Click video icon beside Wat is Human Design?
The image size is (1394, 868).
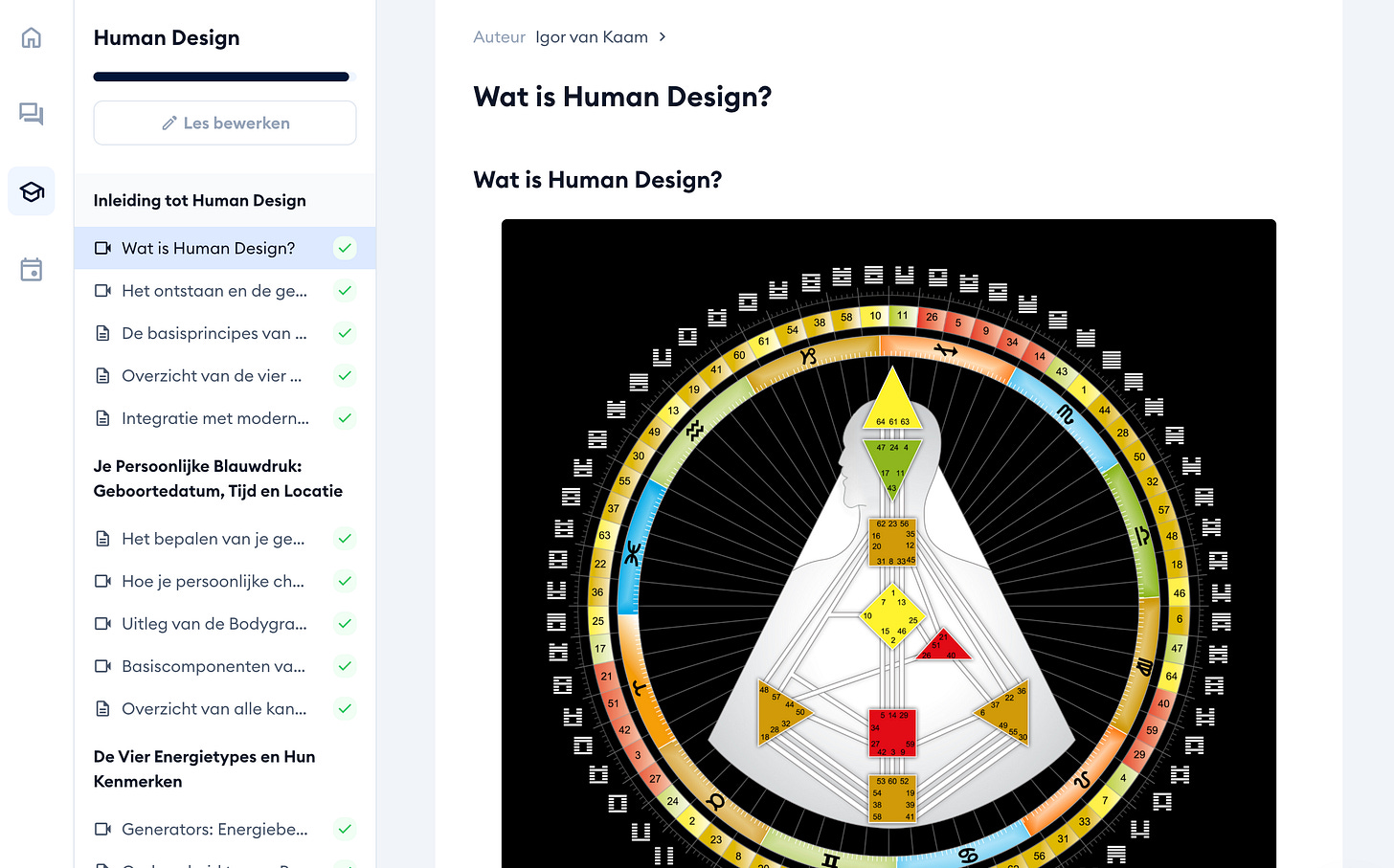[x=102, y=248]
